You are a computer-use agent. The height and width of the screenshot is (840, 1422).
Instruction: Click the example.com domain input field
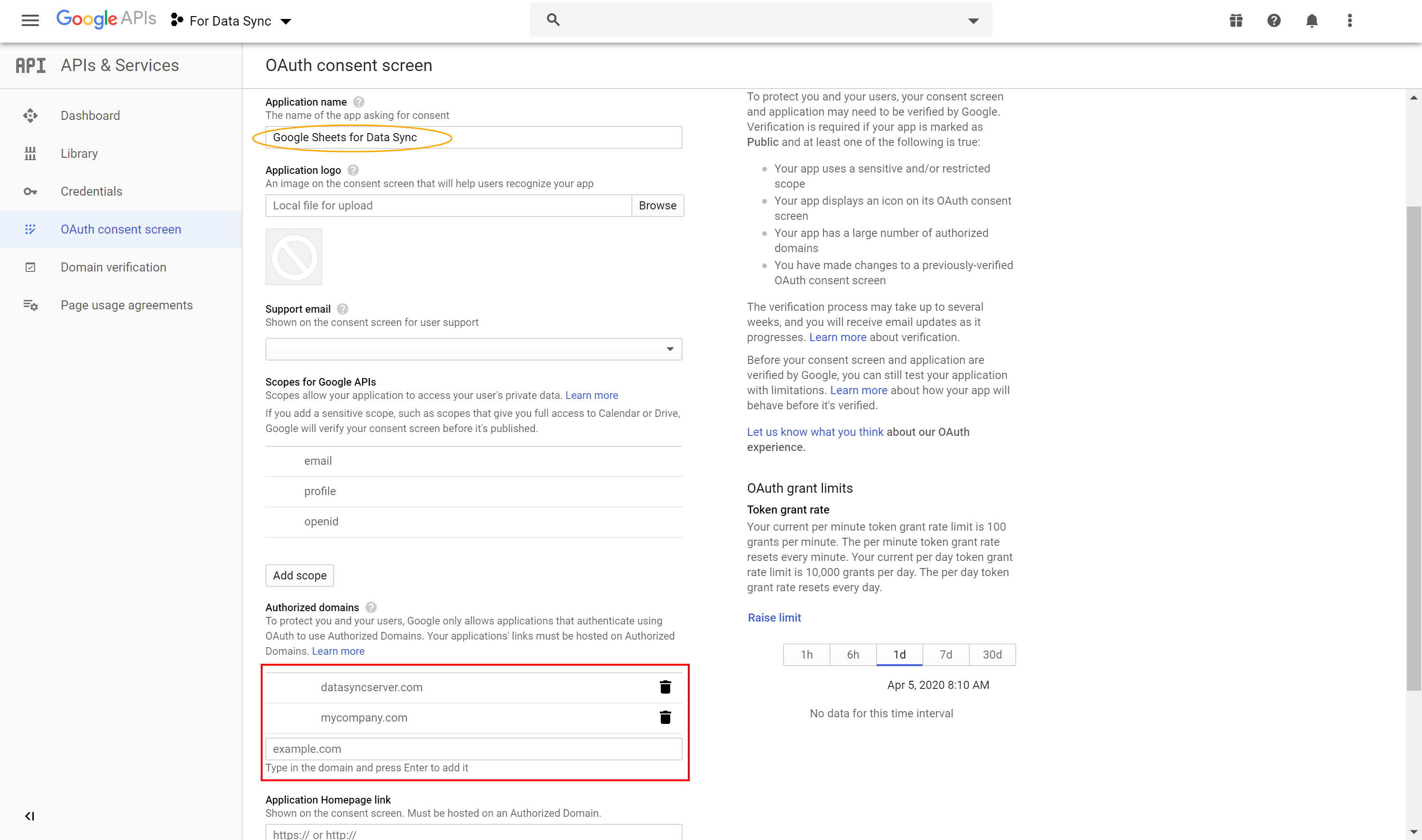474,749
